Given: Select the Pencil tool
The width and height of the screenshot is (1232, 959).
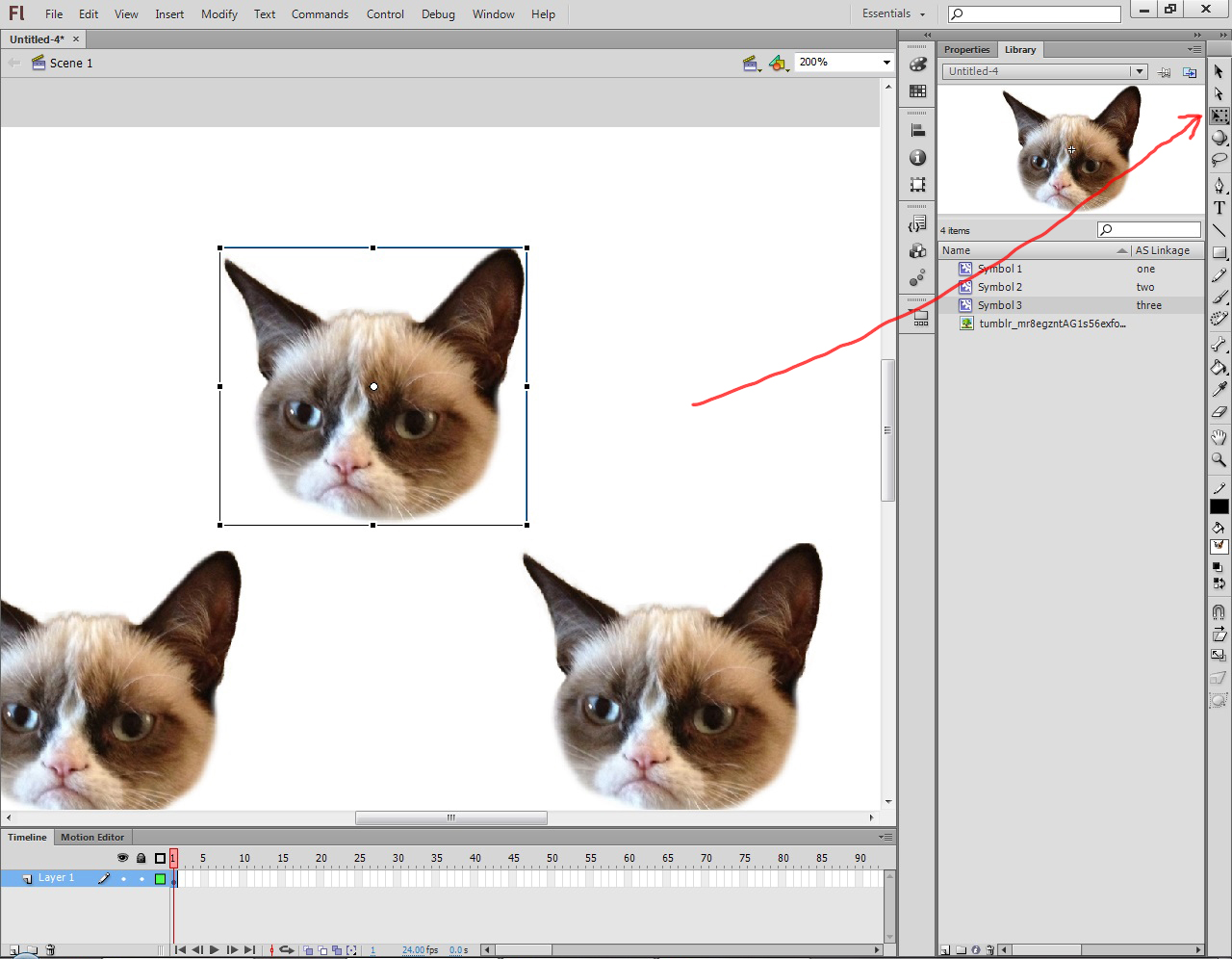Looking at the screenshot, I should click(1219, 274).
